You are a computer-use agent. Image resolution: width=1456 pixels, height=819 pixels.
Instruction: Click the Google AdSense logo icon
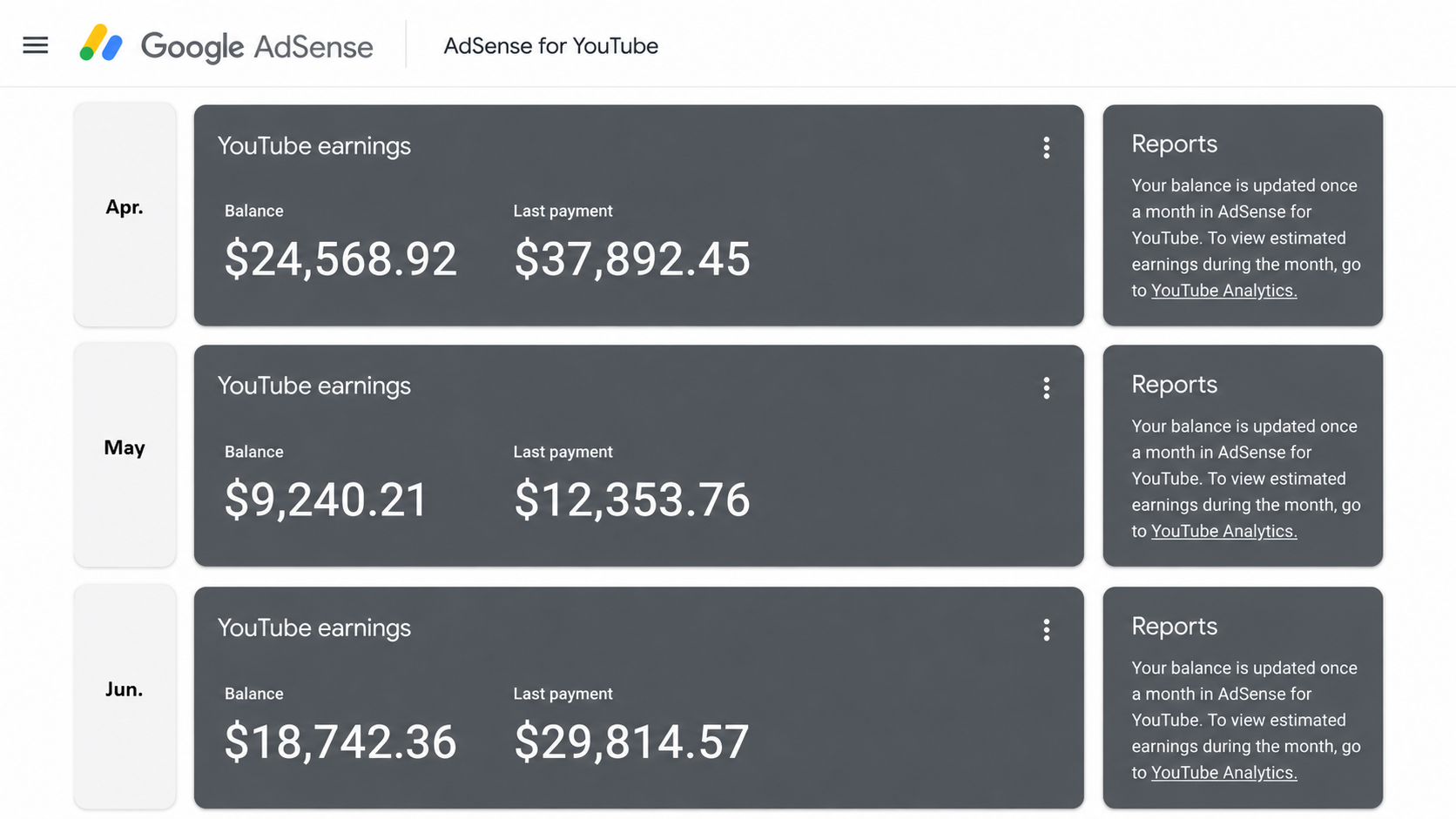click(x=101, y=44)
